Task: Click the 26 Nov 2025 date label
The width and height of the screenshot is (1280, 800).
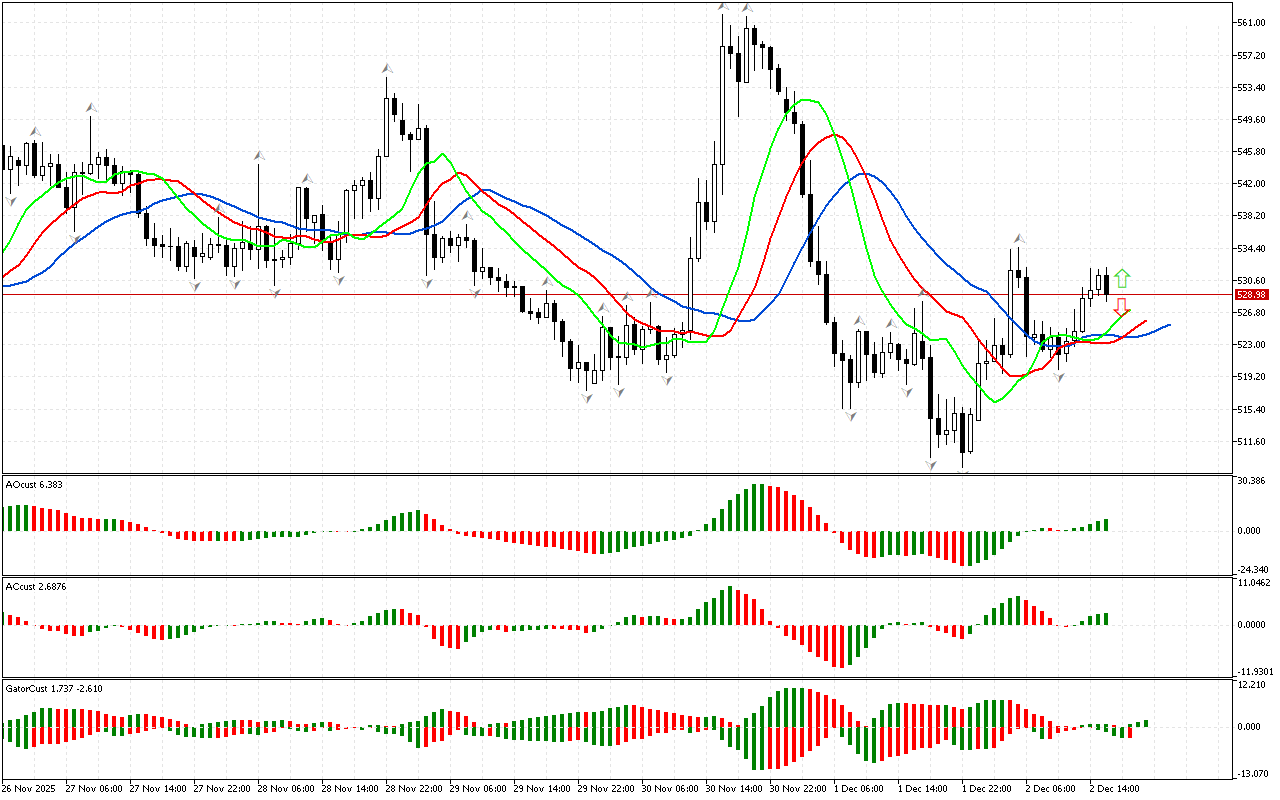Action: coord(32,788)
